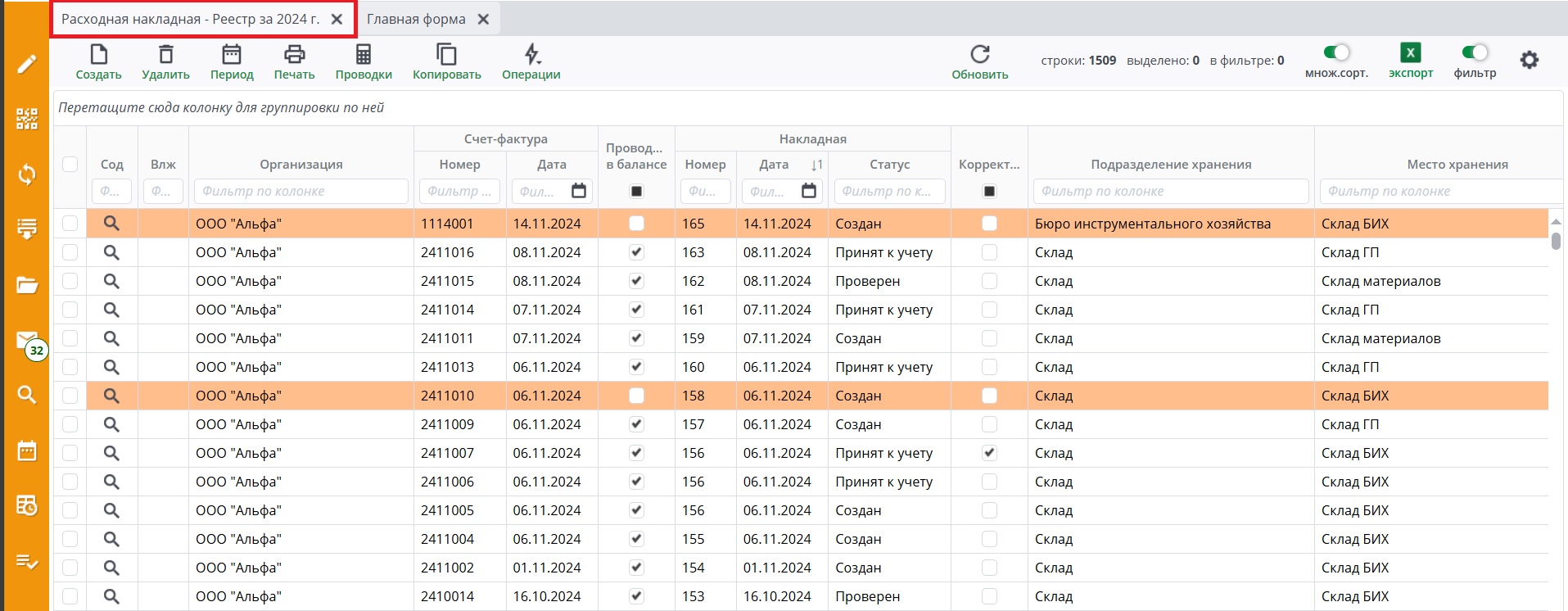This screenshot has height=611, width=1568.
Task: Toggle the множ.сорт. switch
Action: pyautogui.click(x=1336, y=52)
